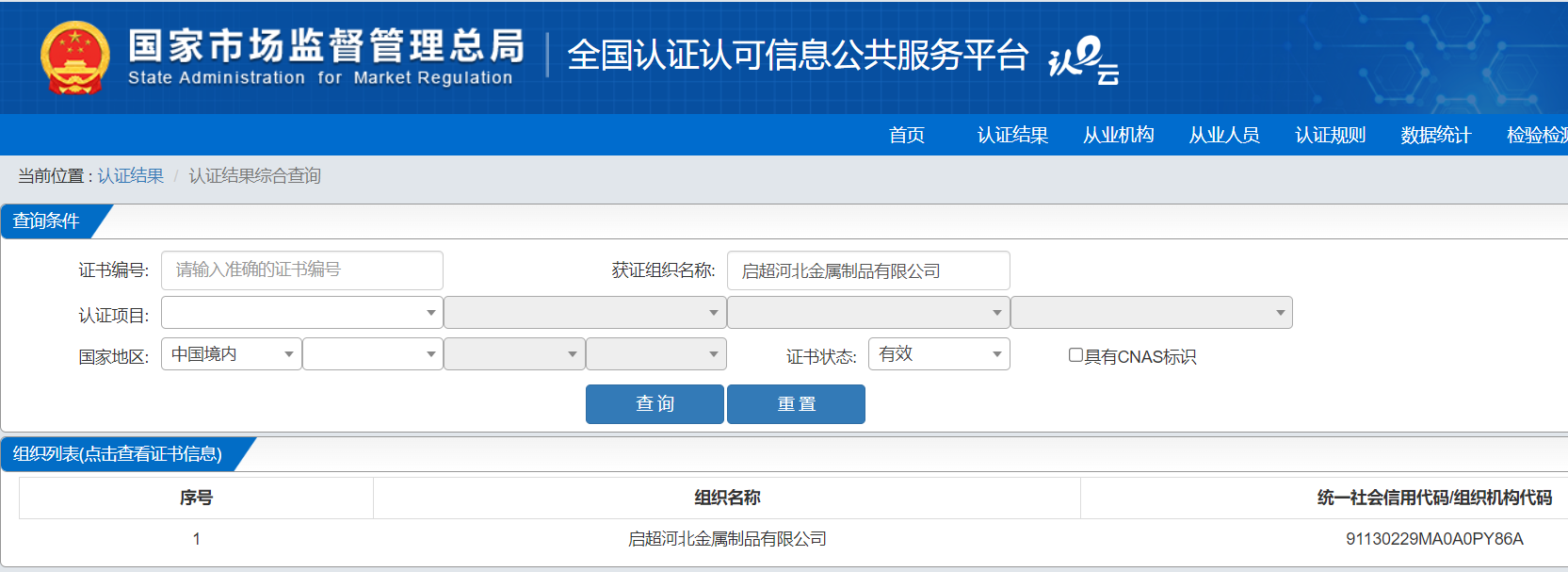Viewport: 1568px width, 572px height.
Task: Open the third 国家地区 dropdown
Action: pos(514,354)
